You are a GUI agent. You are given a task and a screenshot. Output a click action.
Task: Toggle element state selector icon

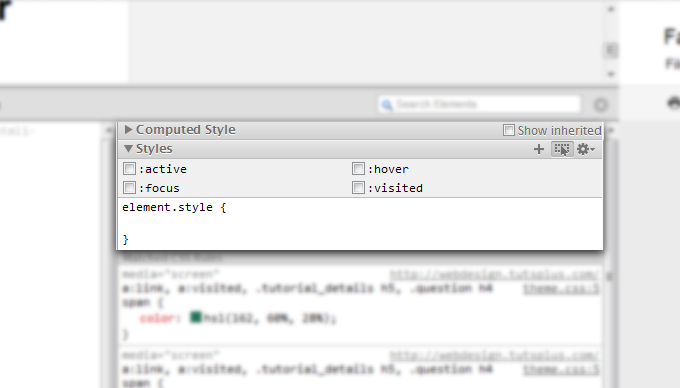562,149
